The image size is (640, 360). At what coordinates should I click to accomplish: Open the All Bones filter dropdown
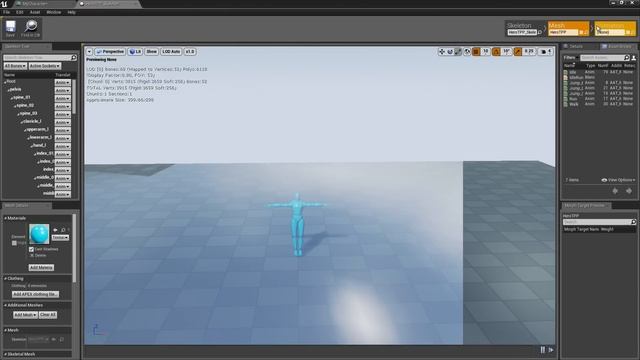[15, 66]
